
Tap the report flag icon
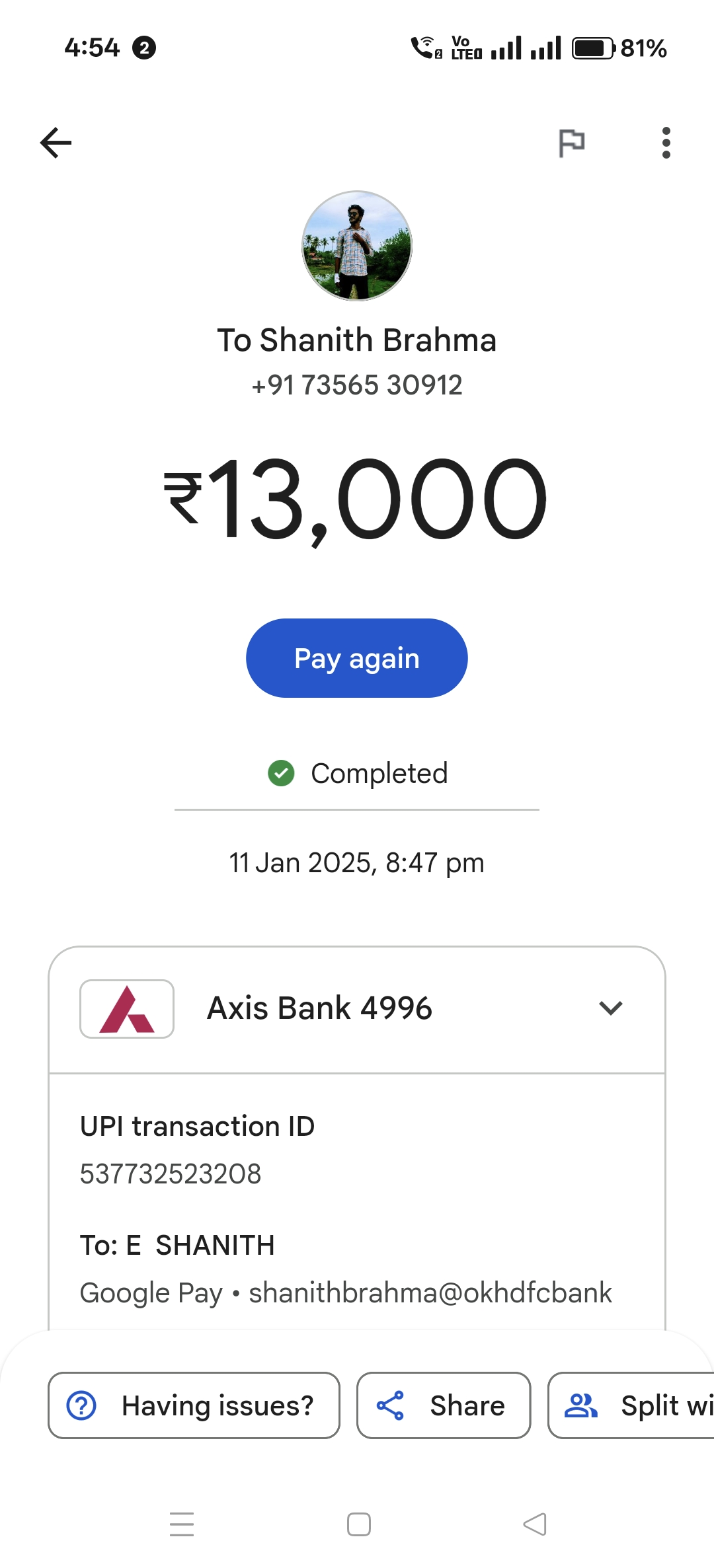pos(572,143)
